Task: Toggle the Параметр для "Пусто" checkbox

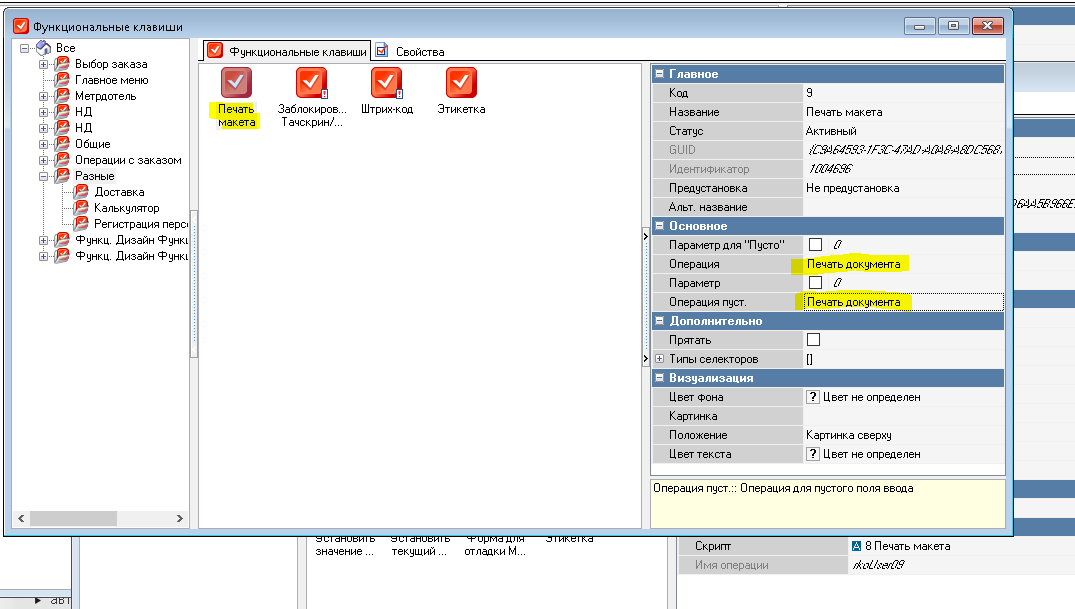Action: [x=815, y=245]
